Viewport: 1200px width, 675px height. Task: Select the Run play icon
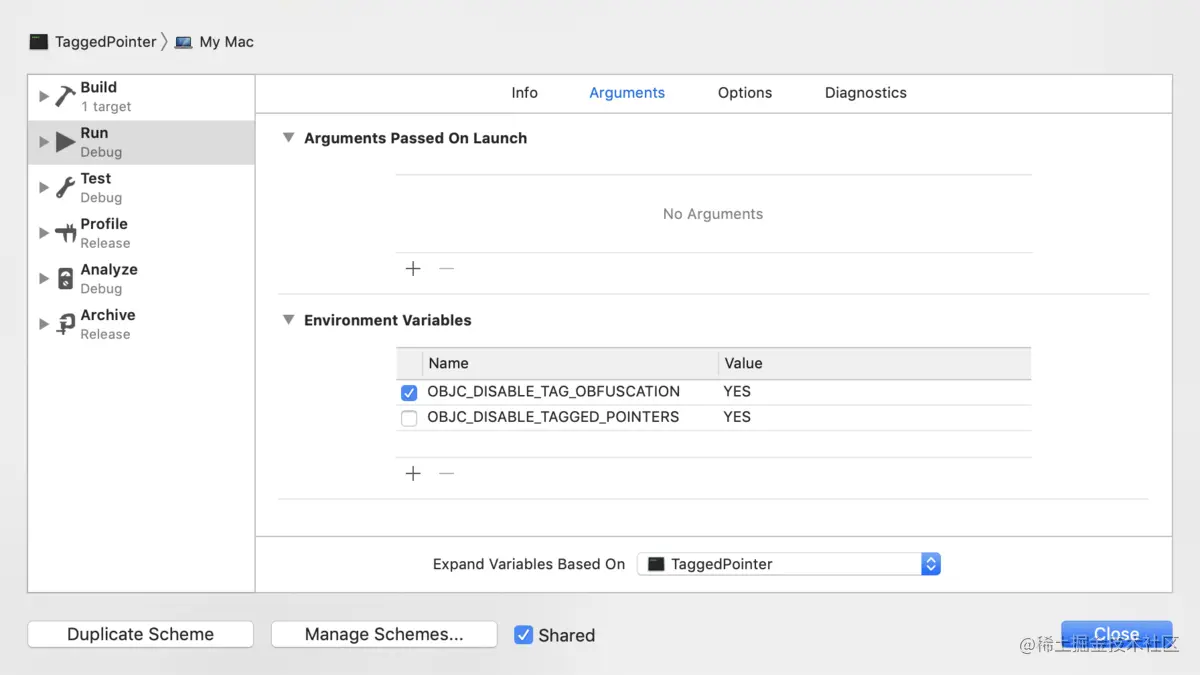pyautogui.click(x=66, y=142)
